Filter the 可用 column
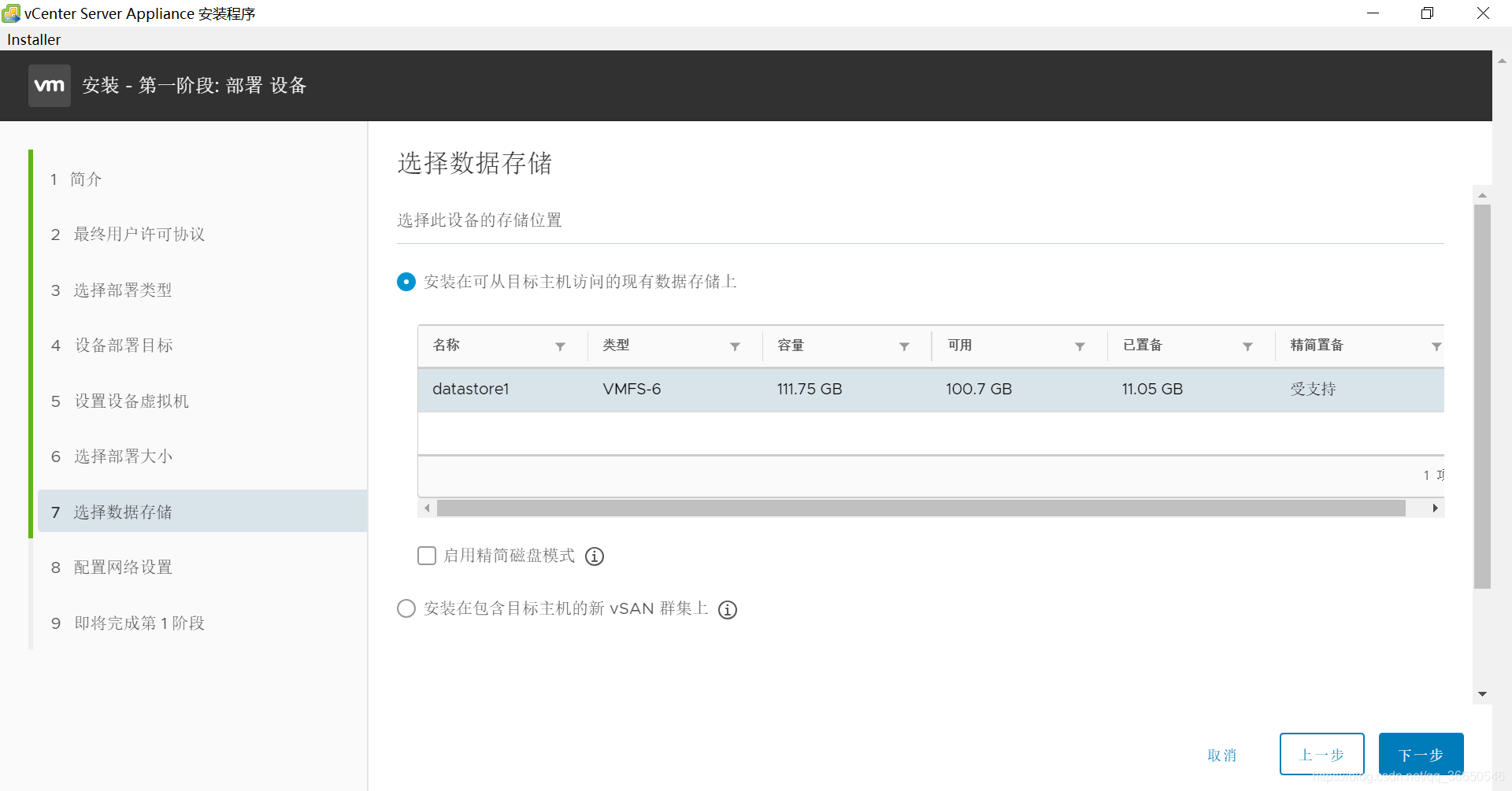The image size is (1512, 791). (1080, 346)
